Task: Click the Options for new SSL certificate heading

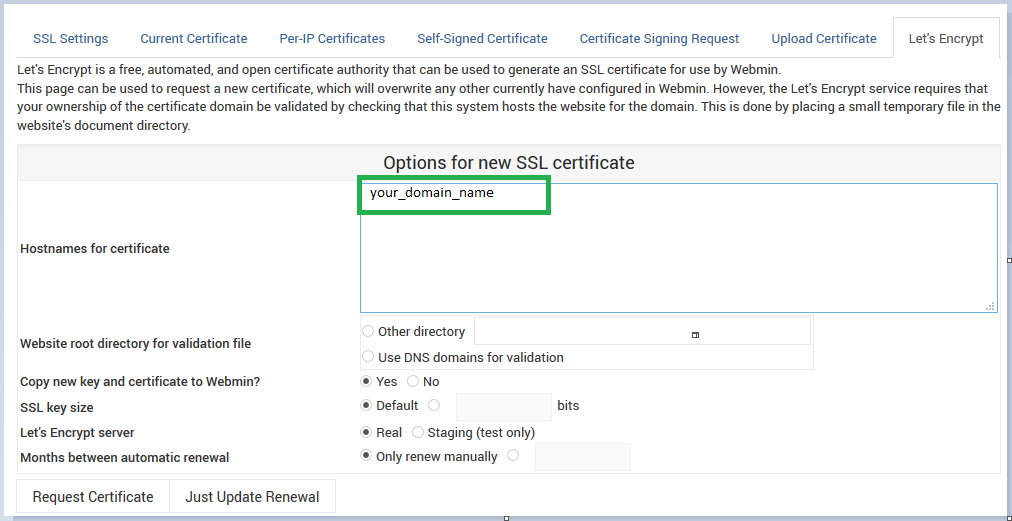Action: point(509,163)
